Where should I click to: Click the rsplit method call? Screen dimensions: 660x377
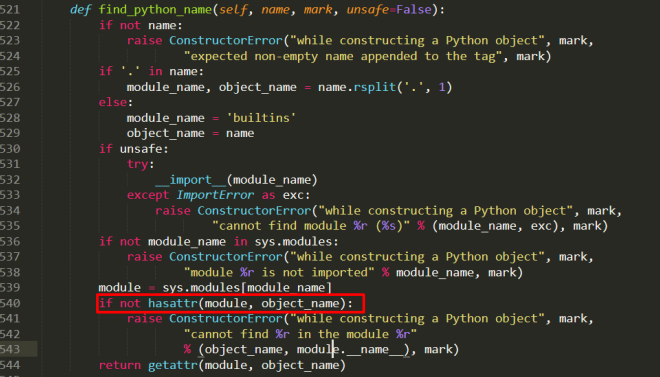375,88
